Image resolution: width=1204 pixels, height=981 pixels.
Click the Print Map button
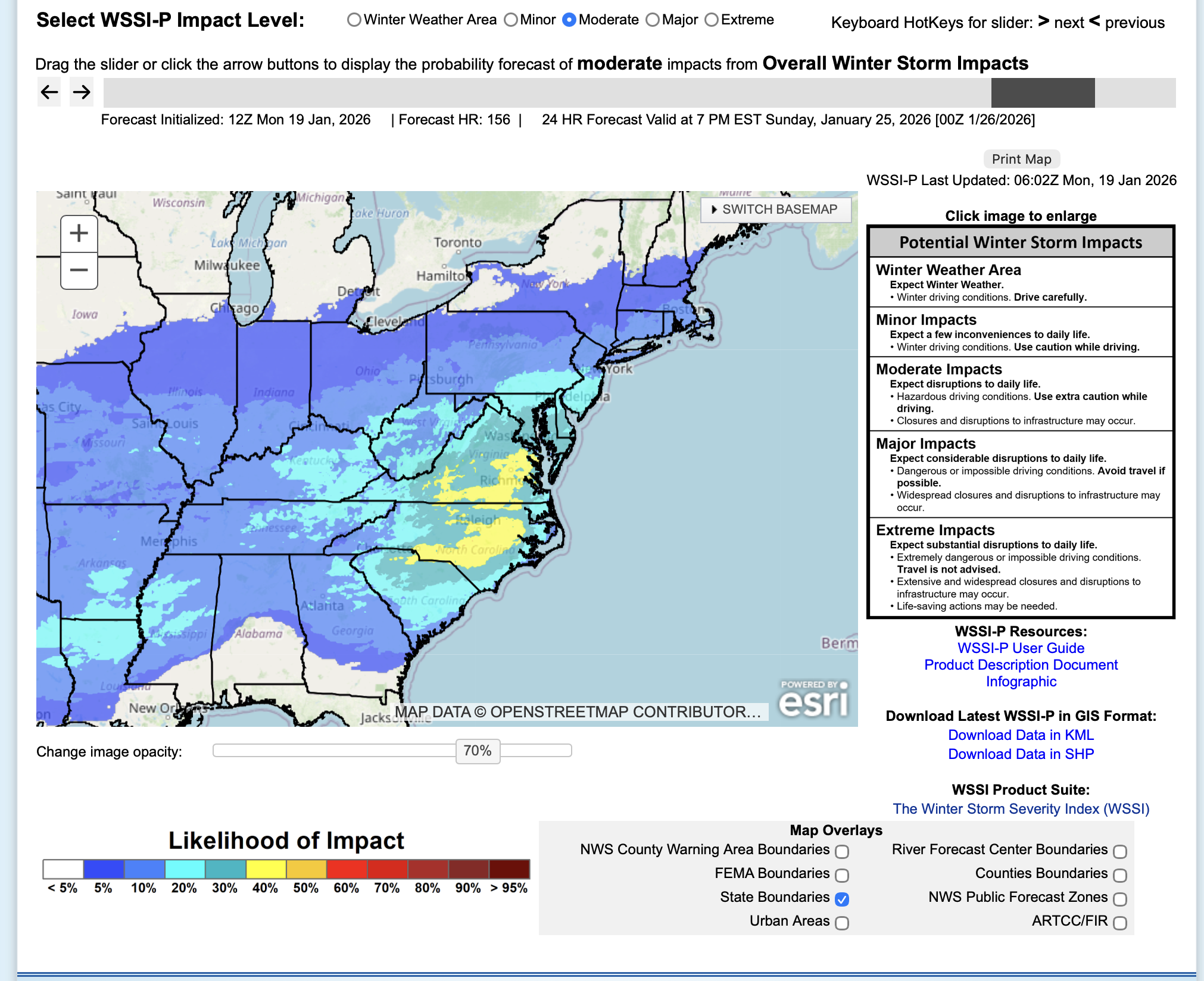click(x=1021, y=159)
